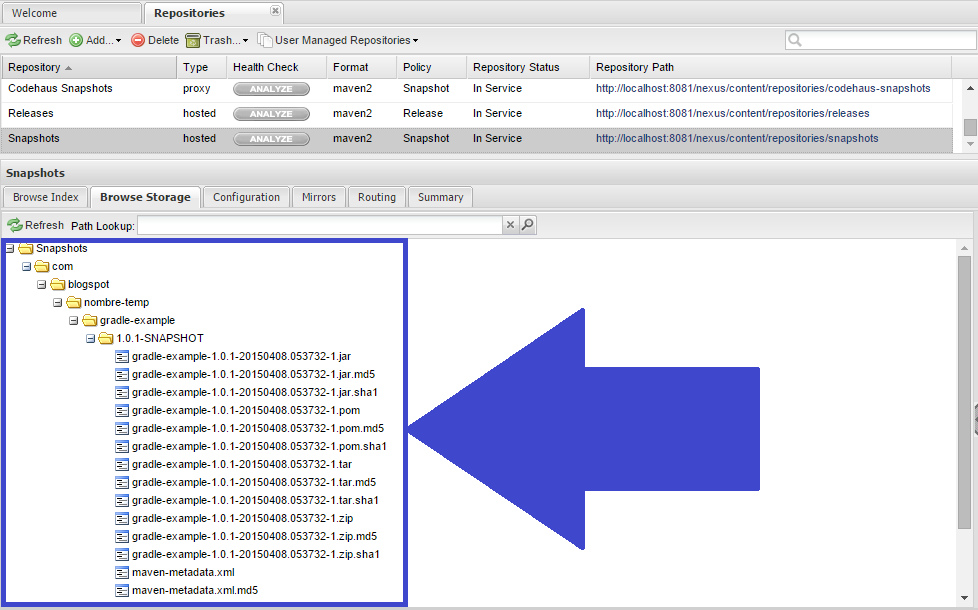Click the top toolbar Refresh icon
This screenshot has height=610, width=978.
[x=12, y=41]
